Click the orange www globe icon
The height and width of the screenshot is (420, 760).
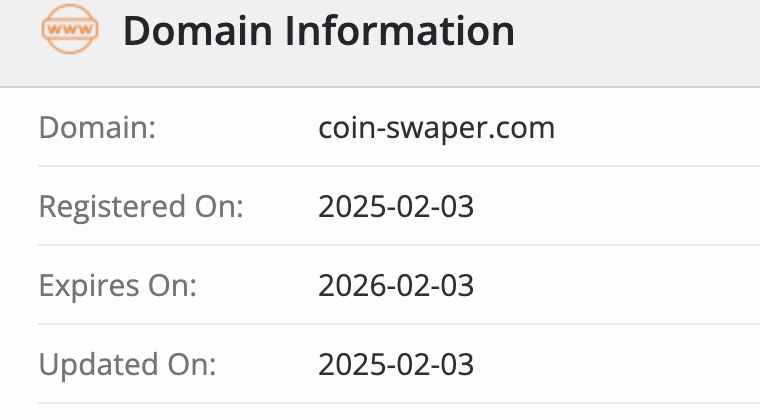[70, 29]
